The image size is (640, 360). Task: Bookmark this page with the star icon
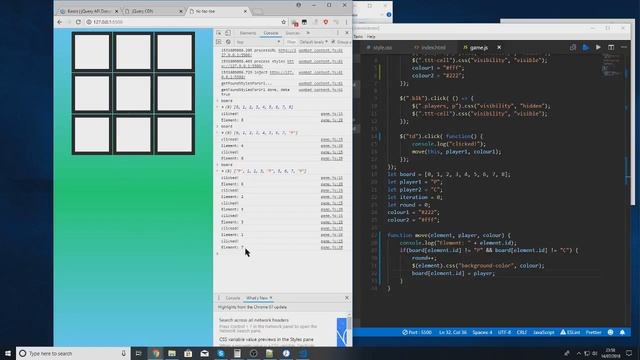coord(283,22)
